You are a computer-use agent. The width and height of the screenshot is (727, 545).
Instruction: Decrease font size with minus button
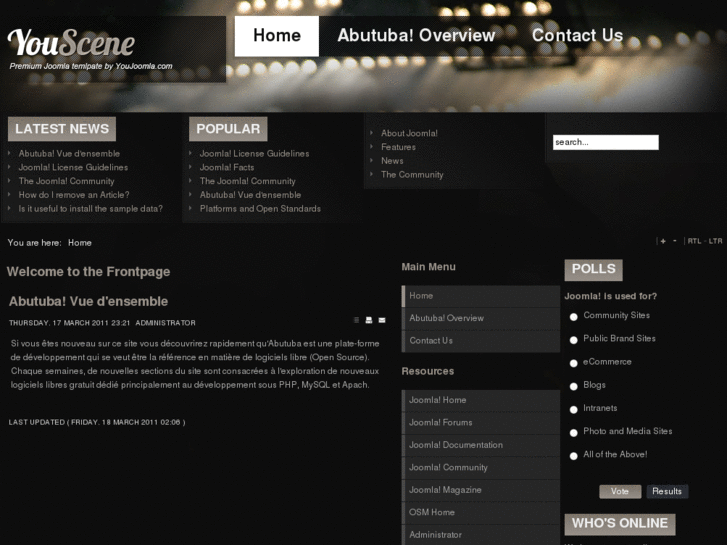[675, 241]
